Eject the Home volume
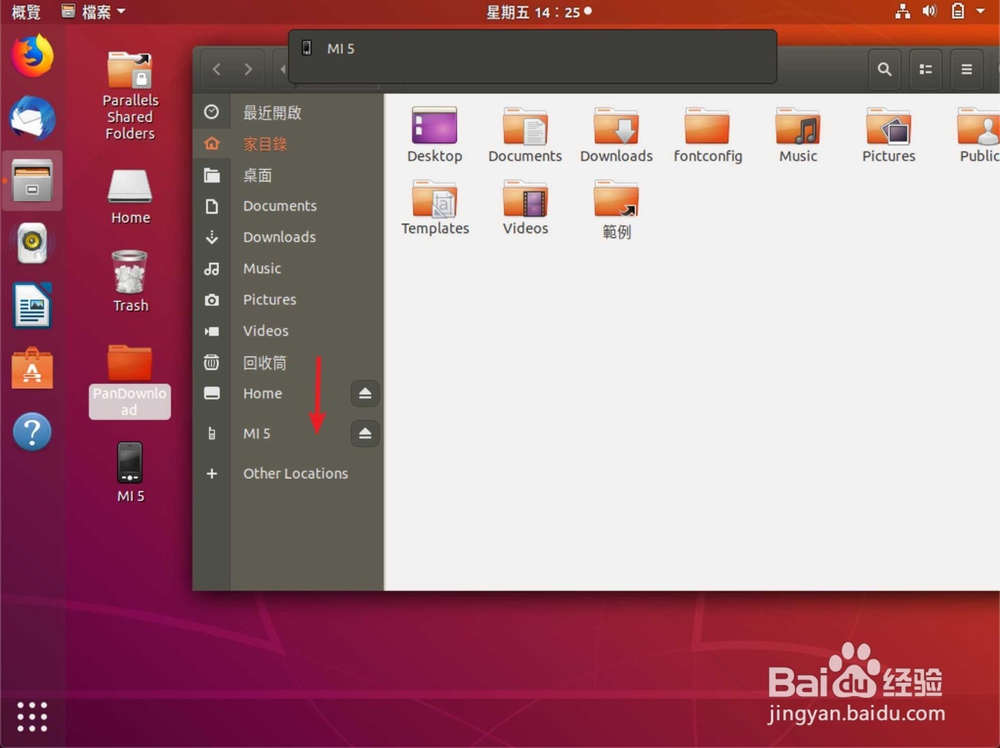Image resolution: width=1000 pixels, height=748 pixels. pos(365,393)
